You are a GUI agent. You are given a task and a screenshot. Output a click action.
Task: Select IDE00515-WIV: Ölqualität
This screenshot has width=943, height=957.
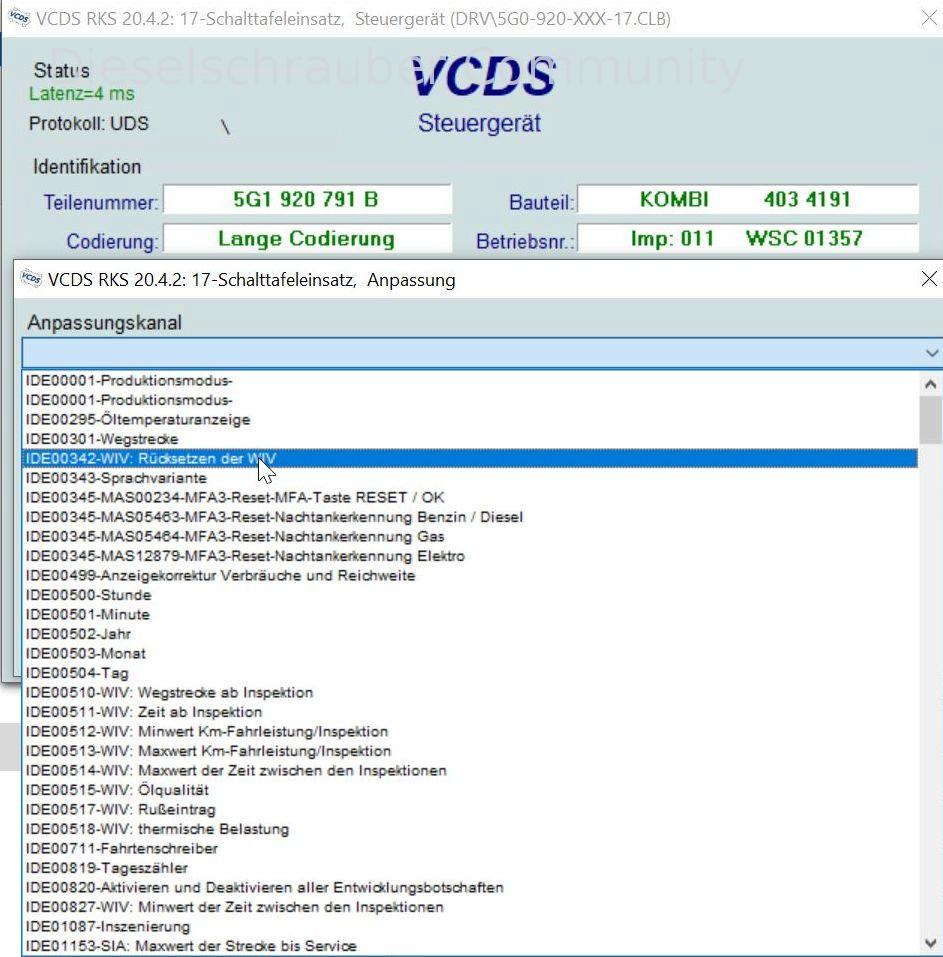tap(470, 790)
